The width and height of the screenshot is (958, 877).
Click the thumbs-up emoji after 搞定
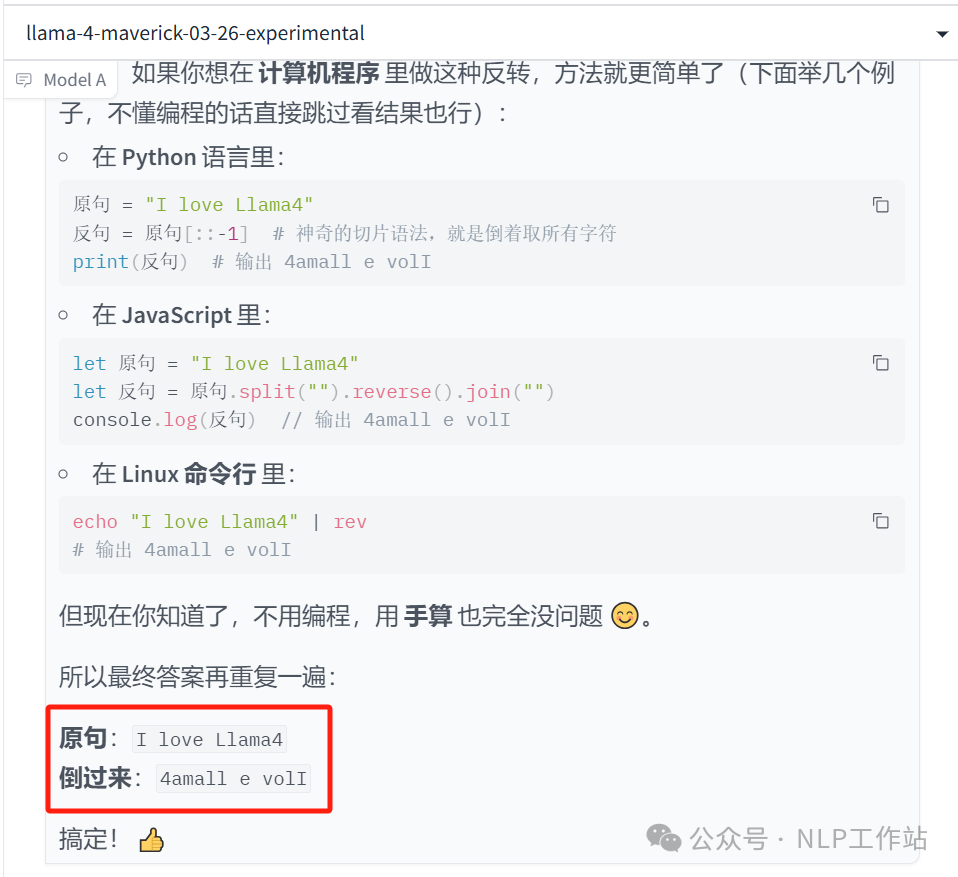tap(151, 840)
